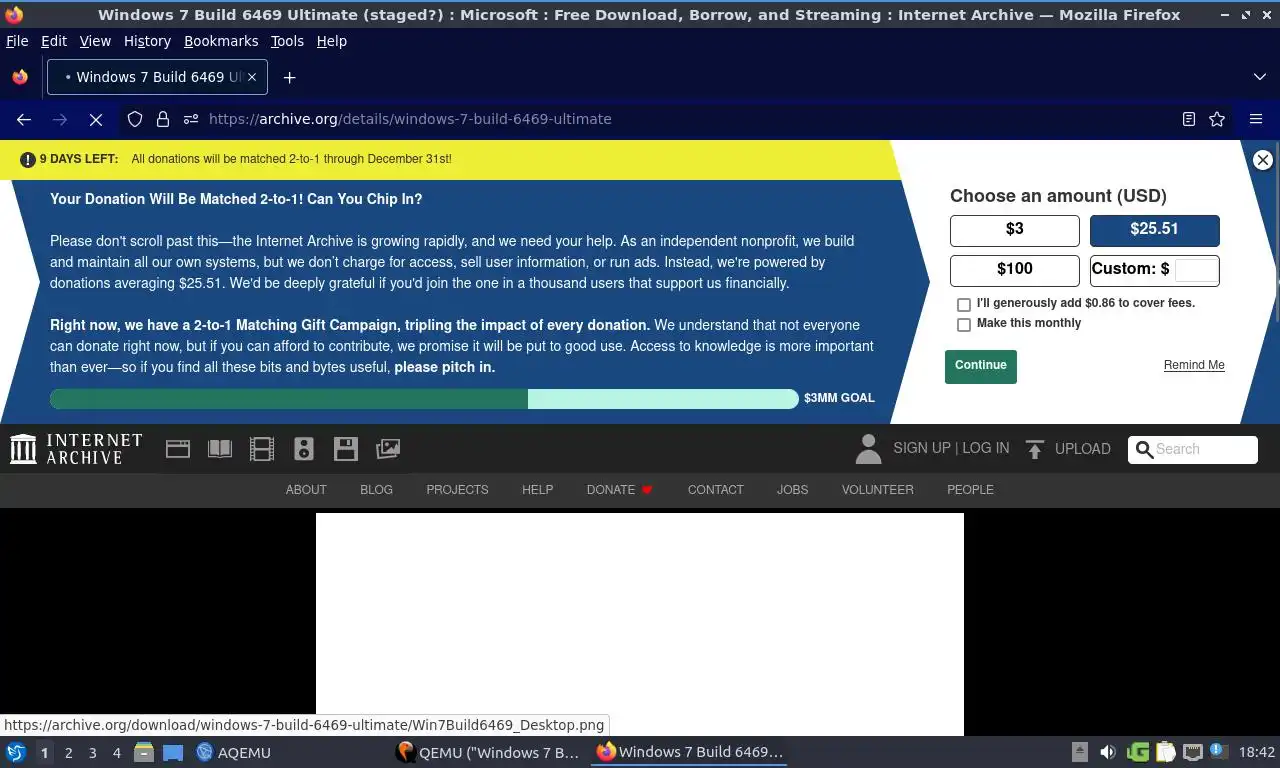The height and width of the screenshot is (768, 1280).
Task: Switch to workspace 4 in taskbar
Action: point(116,753)
